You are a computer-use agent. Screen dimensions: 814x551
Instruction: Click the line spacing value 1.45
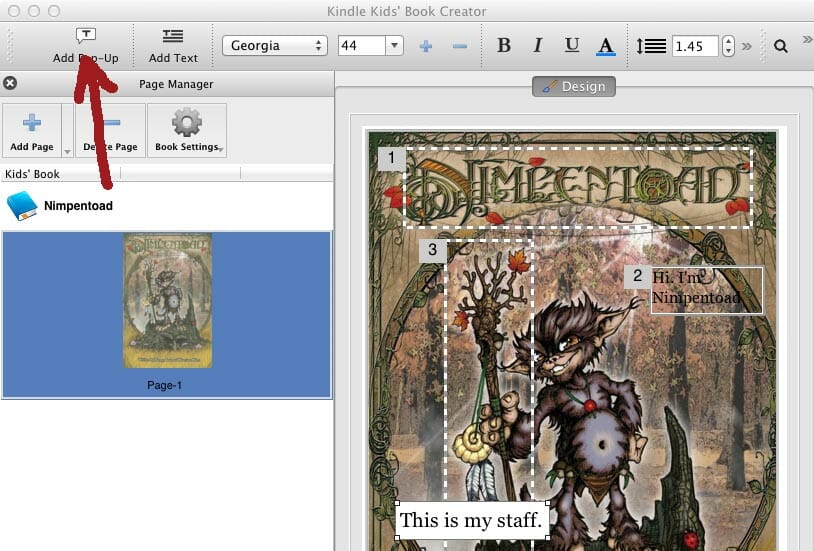[695, 46]
